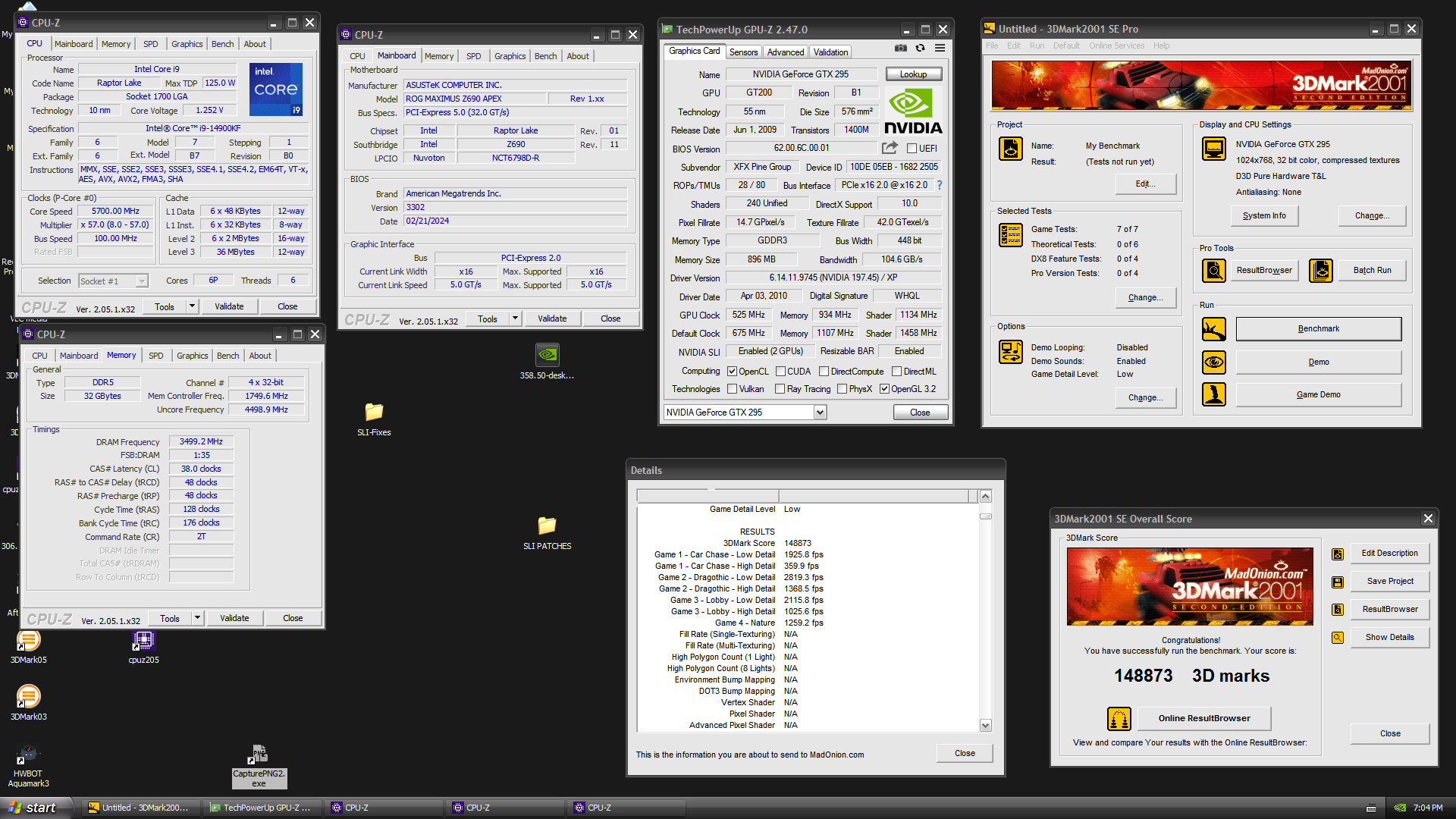The width and height of the screenshot is (1456, 819).
Task: Switch to Advanced tab in GPU-Z
Action: click(785, 52)
